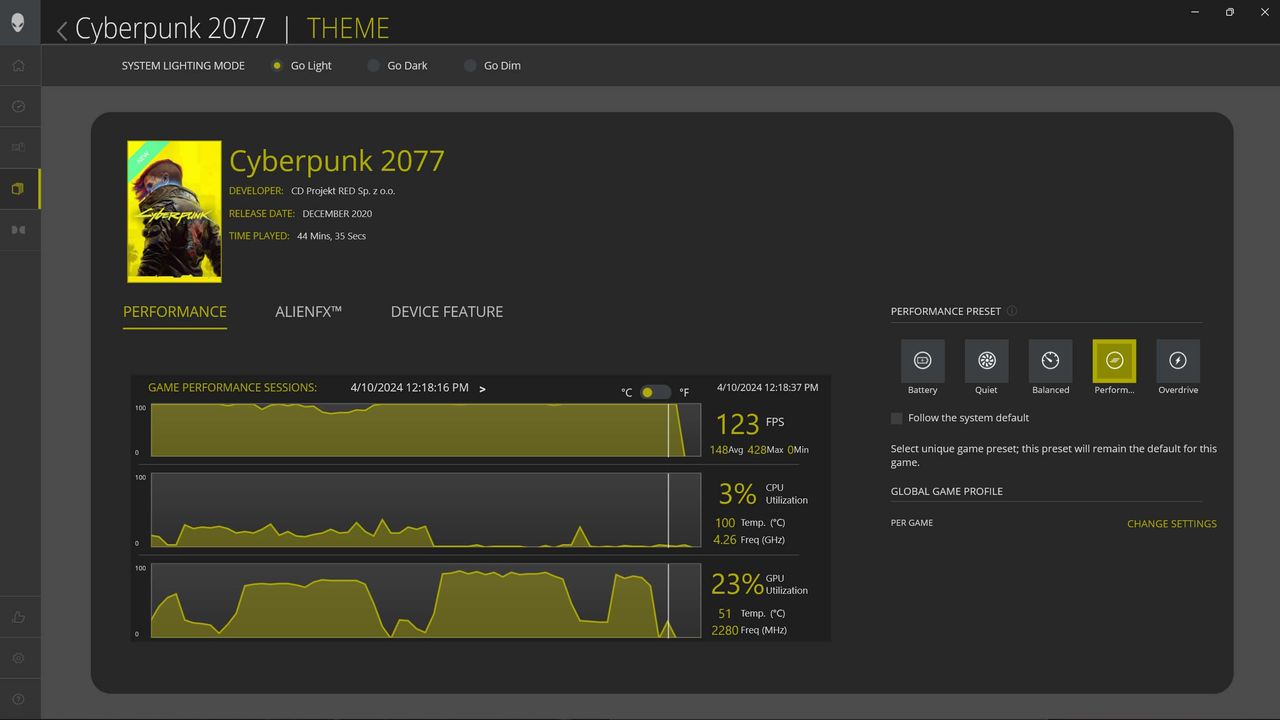Click the Alienware head logo
The height and width of the screenshot is (720, 1280).
point(18,23)
